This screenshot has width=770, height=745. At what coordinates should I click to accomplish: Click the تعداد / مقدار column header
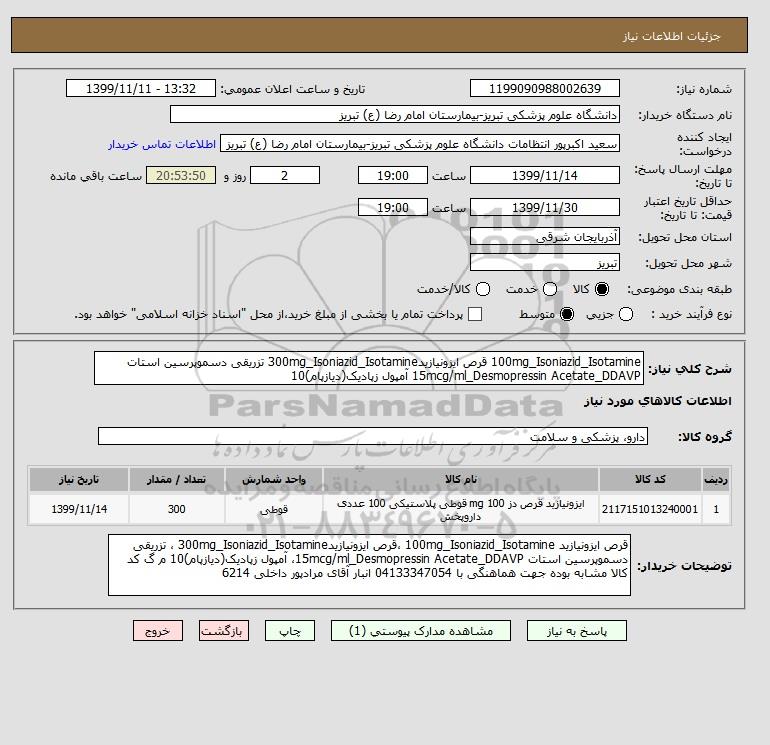tap(177, 479)
